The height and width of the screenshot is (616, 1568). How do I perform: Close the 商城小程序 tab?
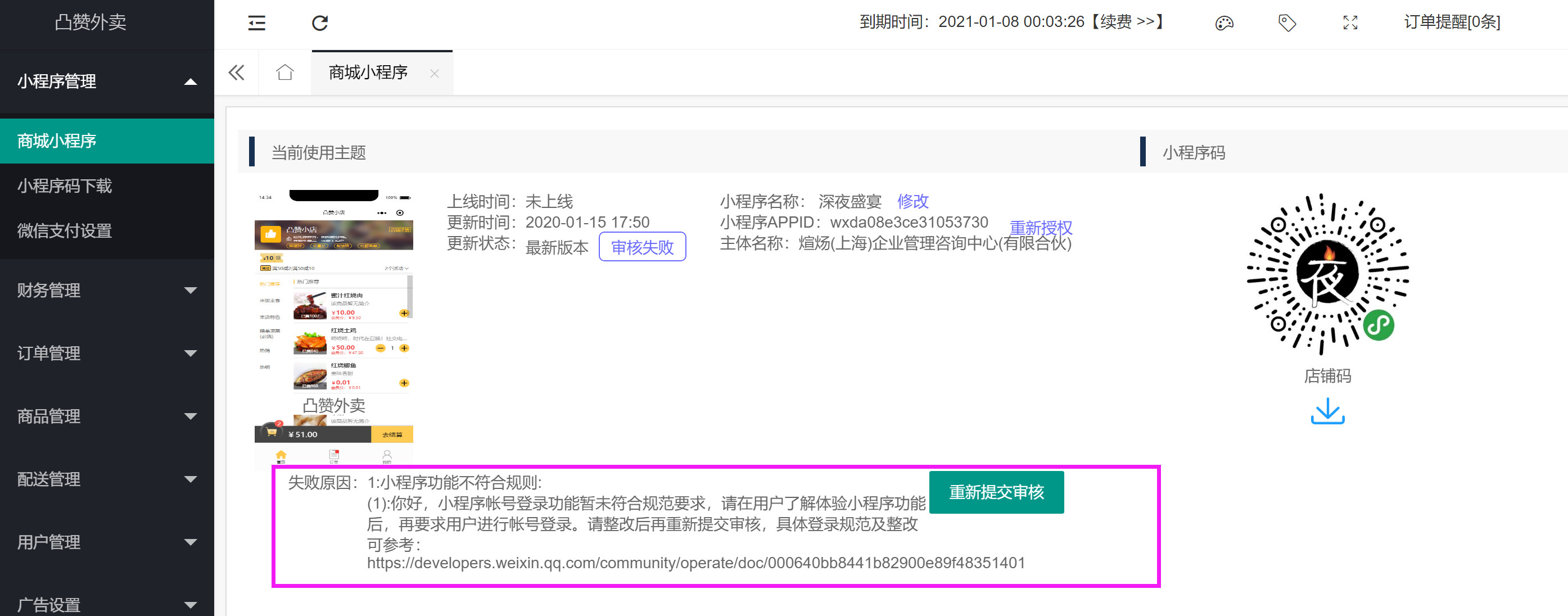(x=434, y=74)
